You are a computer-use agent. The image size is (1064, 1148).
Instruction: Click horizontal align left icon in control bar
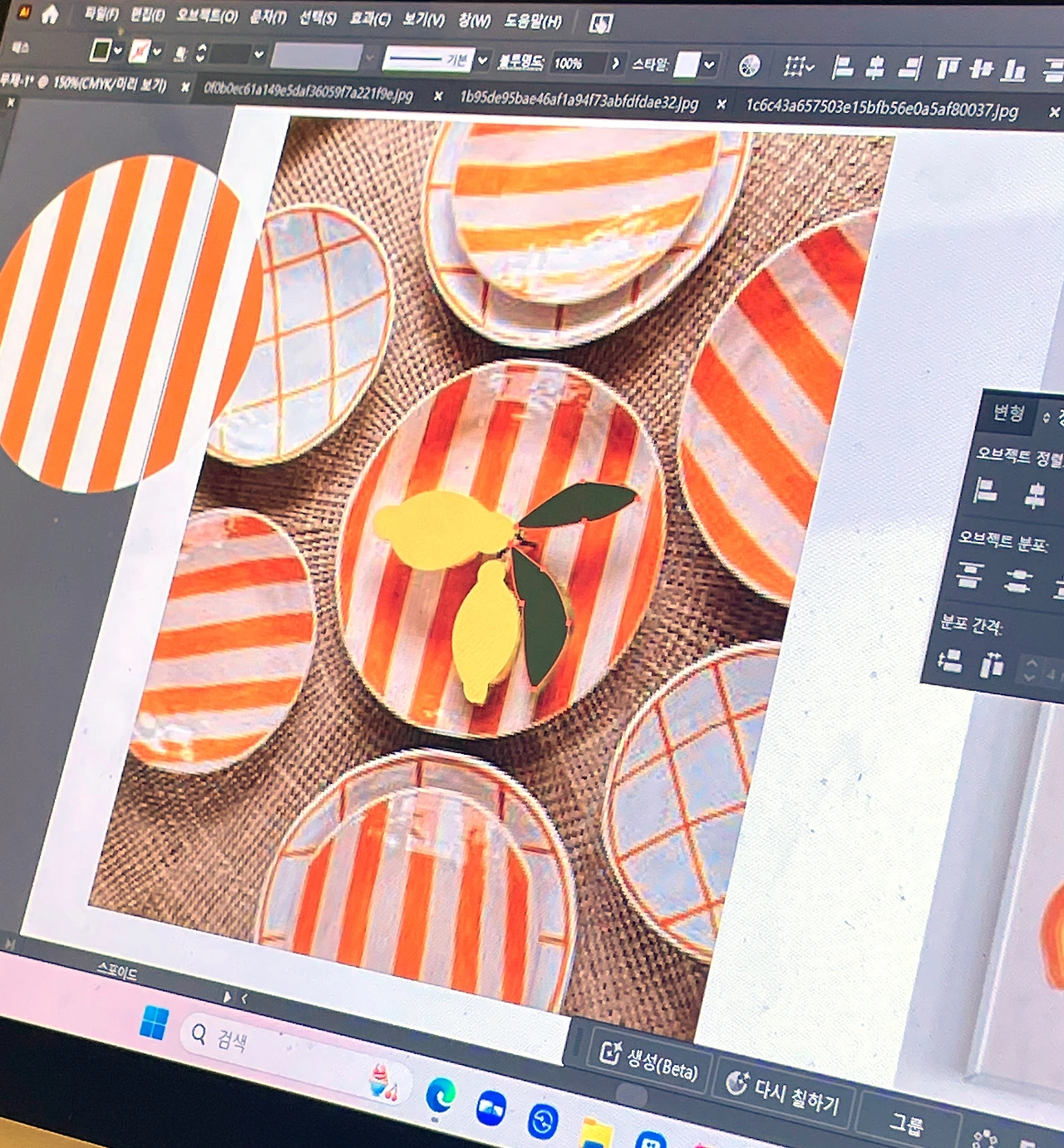pos(842,67)
